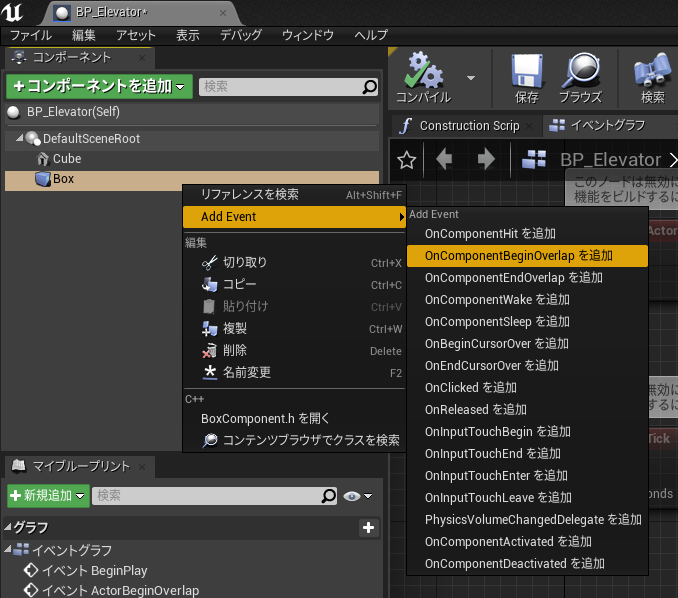Open the Add Event submenu
Screen dimensions: 678x598
[x=295, y=217]
